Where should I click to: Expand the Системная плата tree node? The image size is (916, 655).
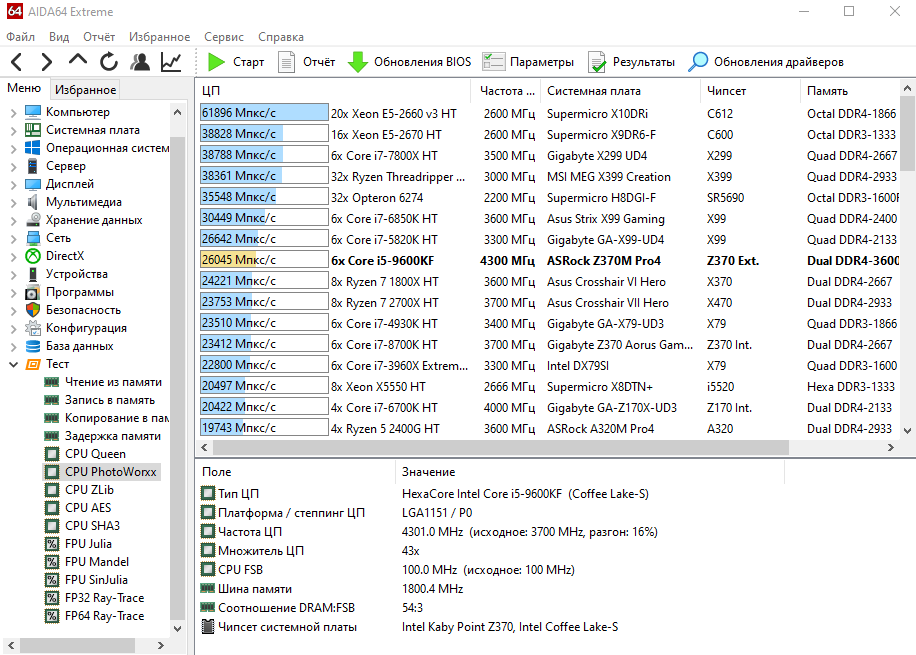click(x=12, y=130)
